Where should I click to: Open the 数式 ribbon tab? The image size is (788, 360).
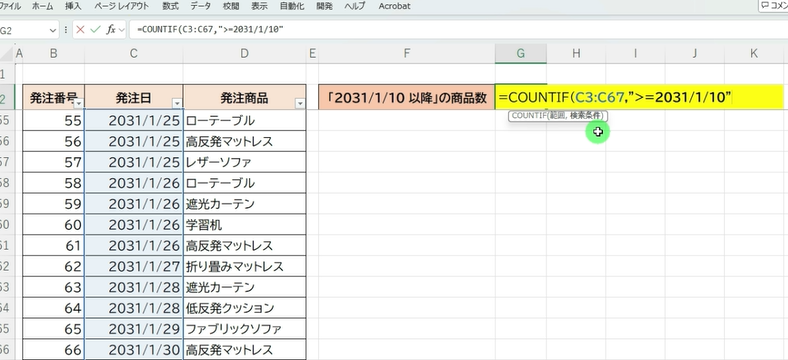[170, 7]
